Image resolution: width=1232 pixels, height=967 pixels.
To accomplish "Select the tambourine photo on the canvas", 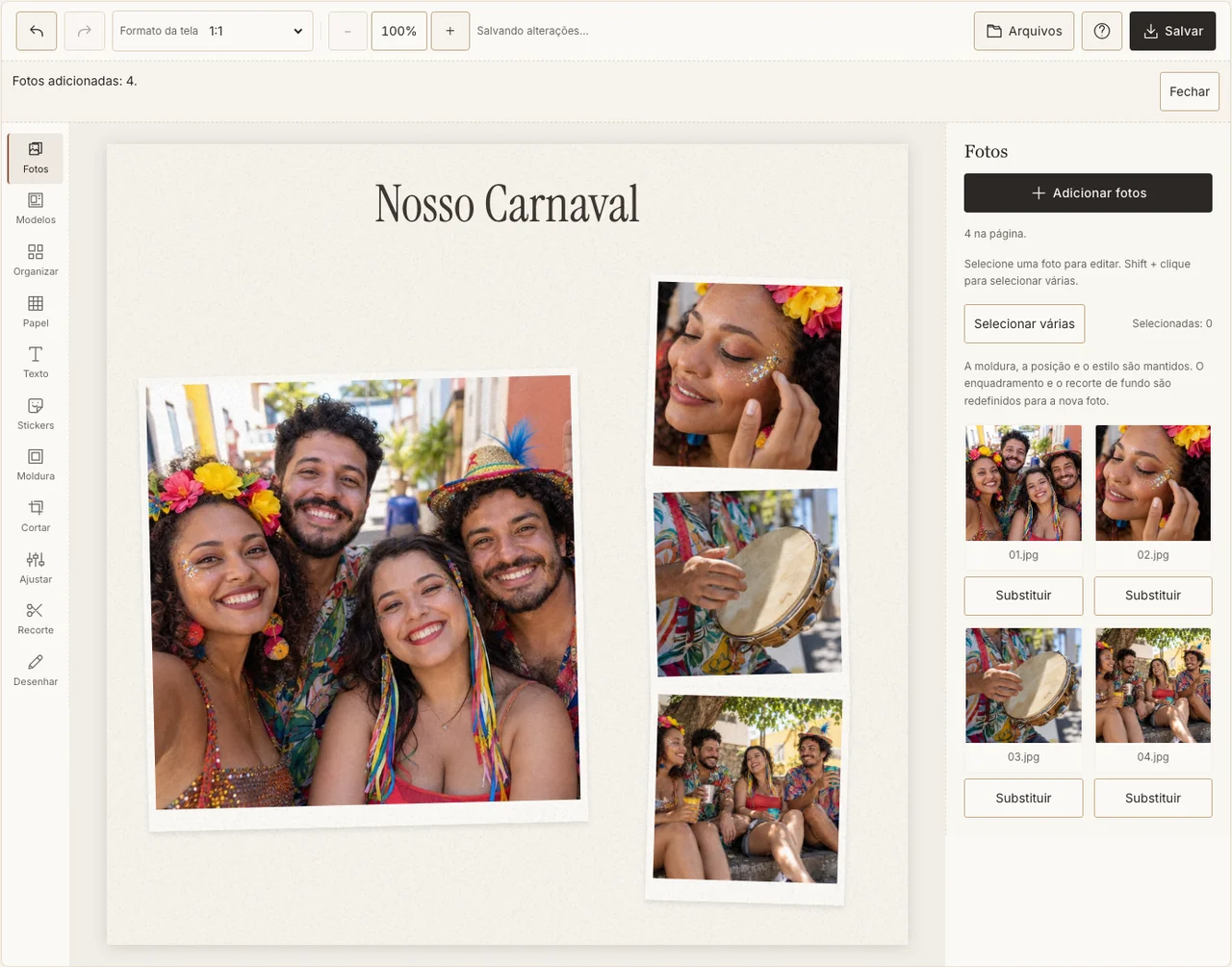I will pyautogui.click(x=748, y=582).
